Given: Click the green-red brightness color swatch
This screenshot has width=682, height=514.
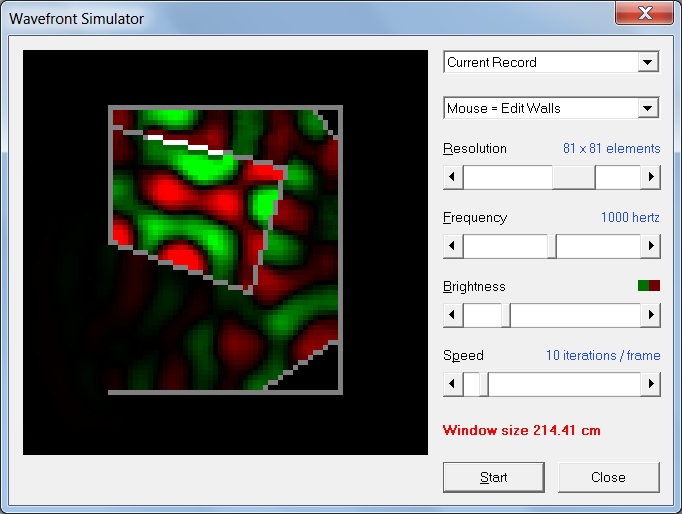Looking at the screenshot, I should coord(649,286).
